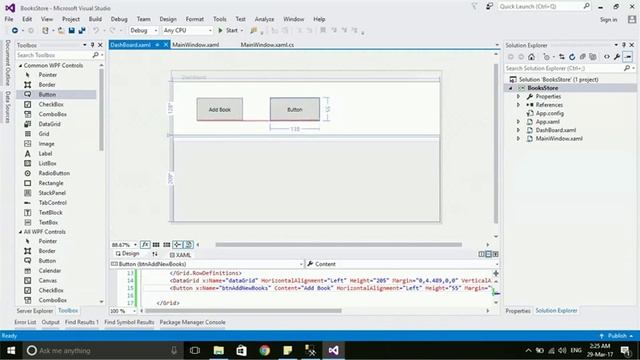Viewport: 640px width, 360px height.
Task: Click the horizontal split layout icon
Action: [489, 254]
